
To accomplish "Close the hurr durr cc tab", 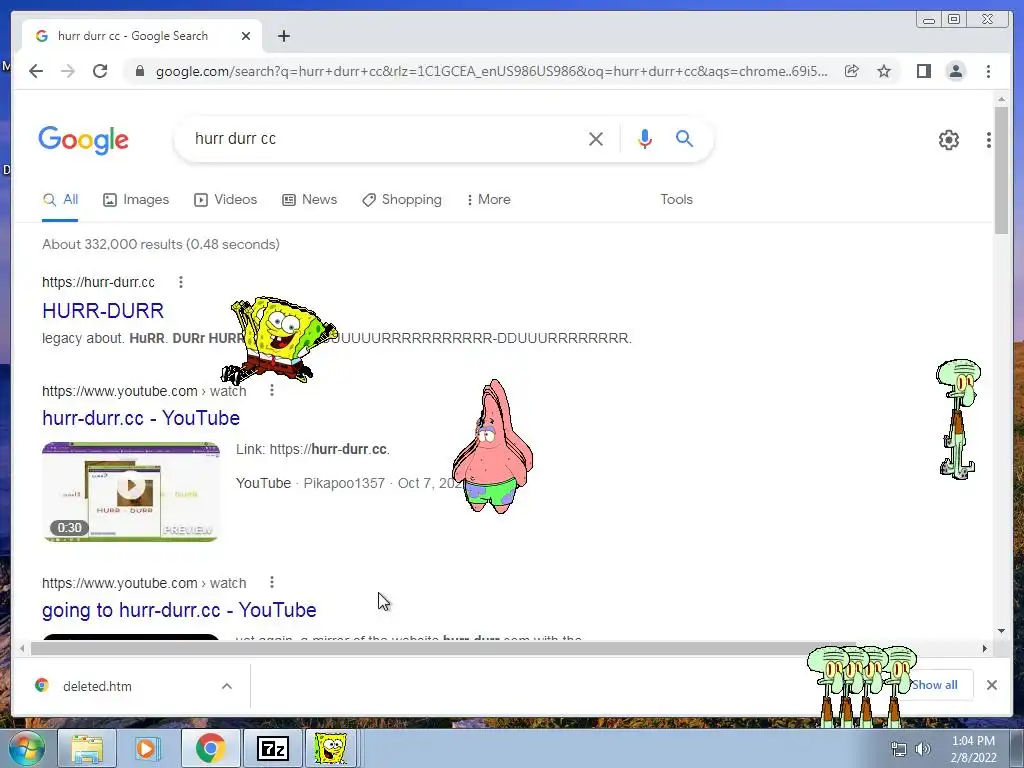I will pos(246,36).
